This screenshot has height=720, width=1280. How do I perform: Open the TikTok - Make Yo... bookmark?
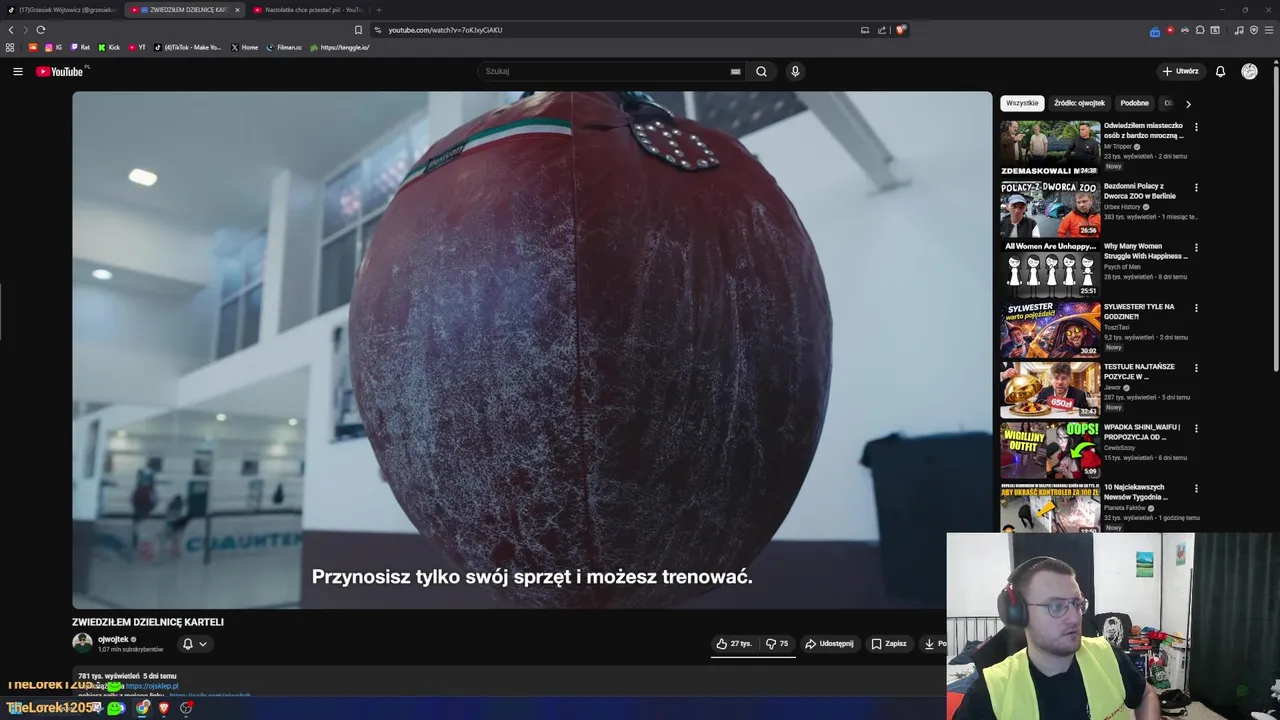[x=188, y=47]
